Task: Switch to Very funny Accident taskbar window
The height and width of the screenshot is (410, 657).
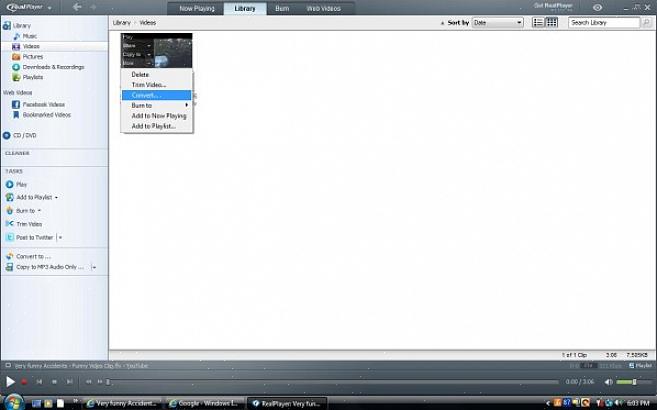Action: tap(122, 404)
